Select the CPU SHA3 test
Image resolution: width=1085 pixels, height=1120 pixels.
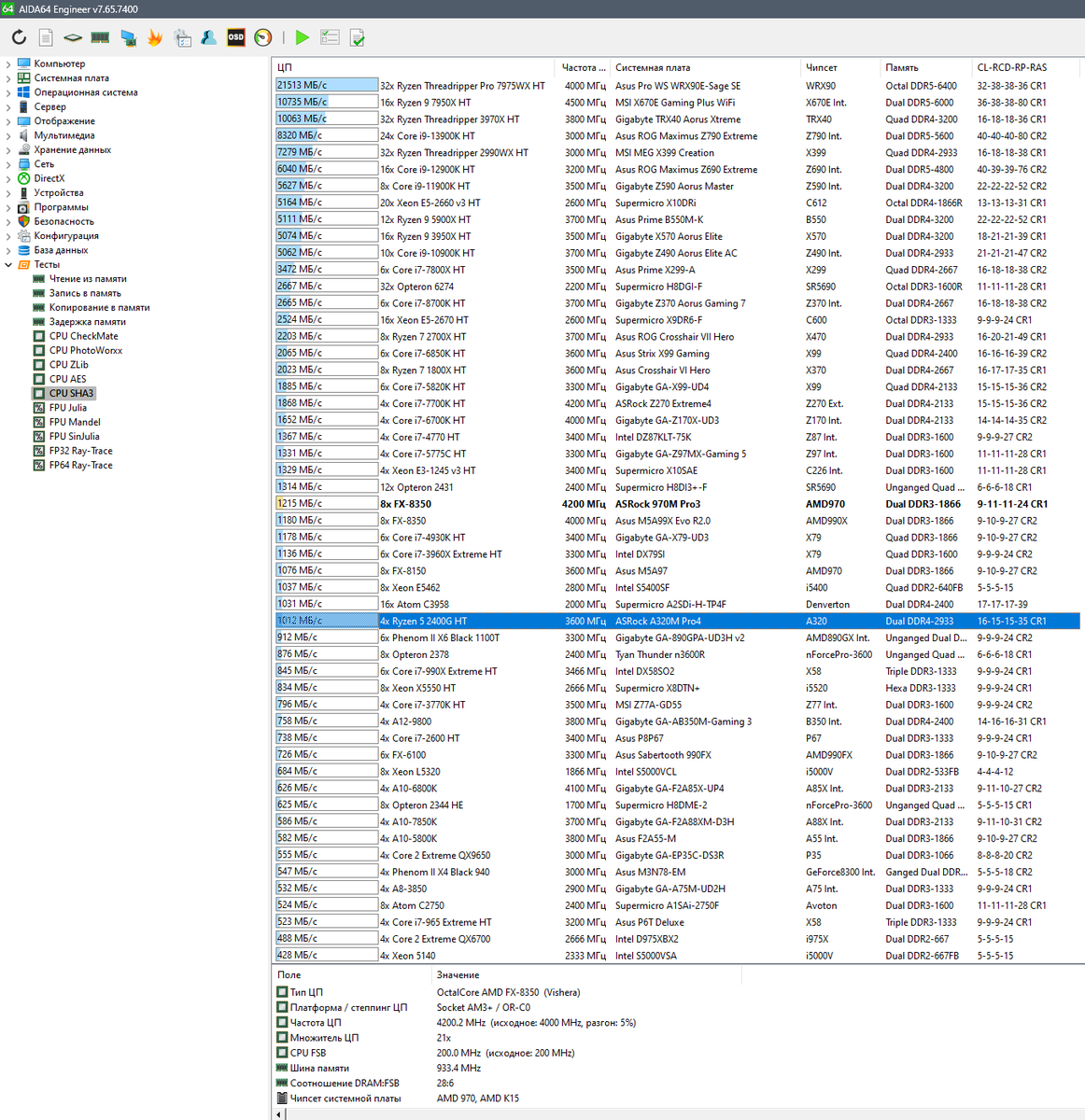tap(71, 393)
